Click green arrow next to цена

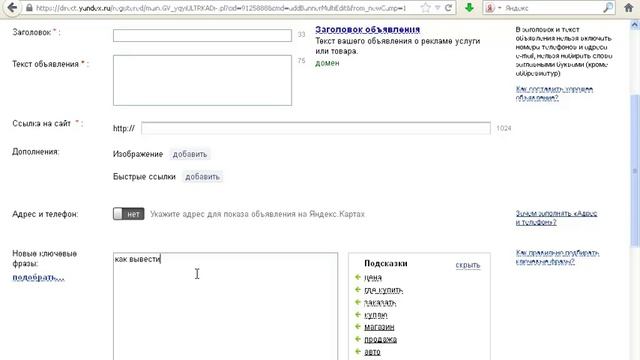pyautogui.click(x=358, y=277)
